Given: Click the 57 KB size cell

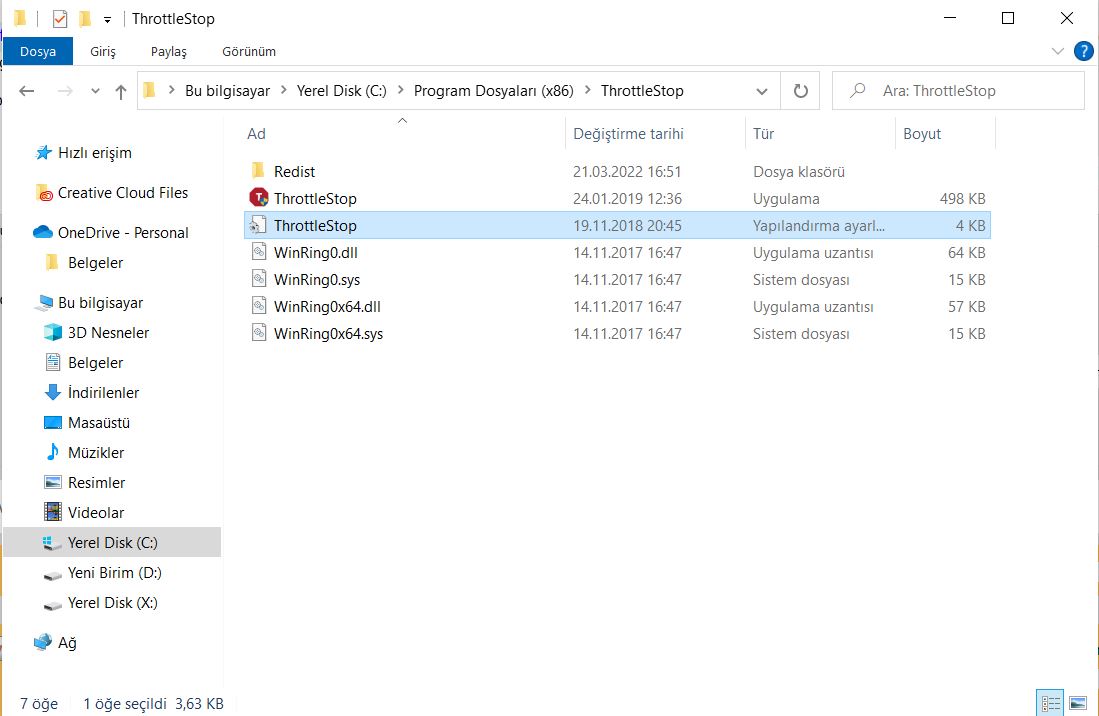Looking at the screenshot, I should (967, 307).
